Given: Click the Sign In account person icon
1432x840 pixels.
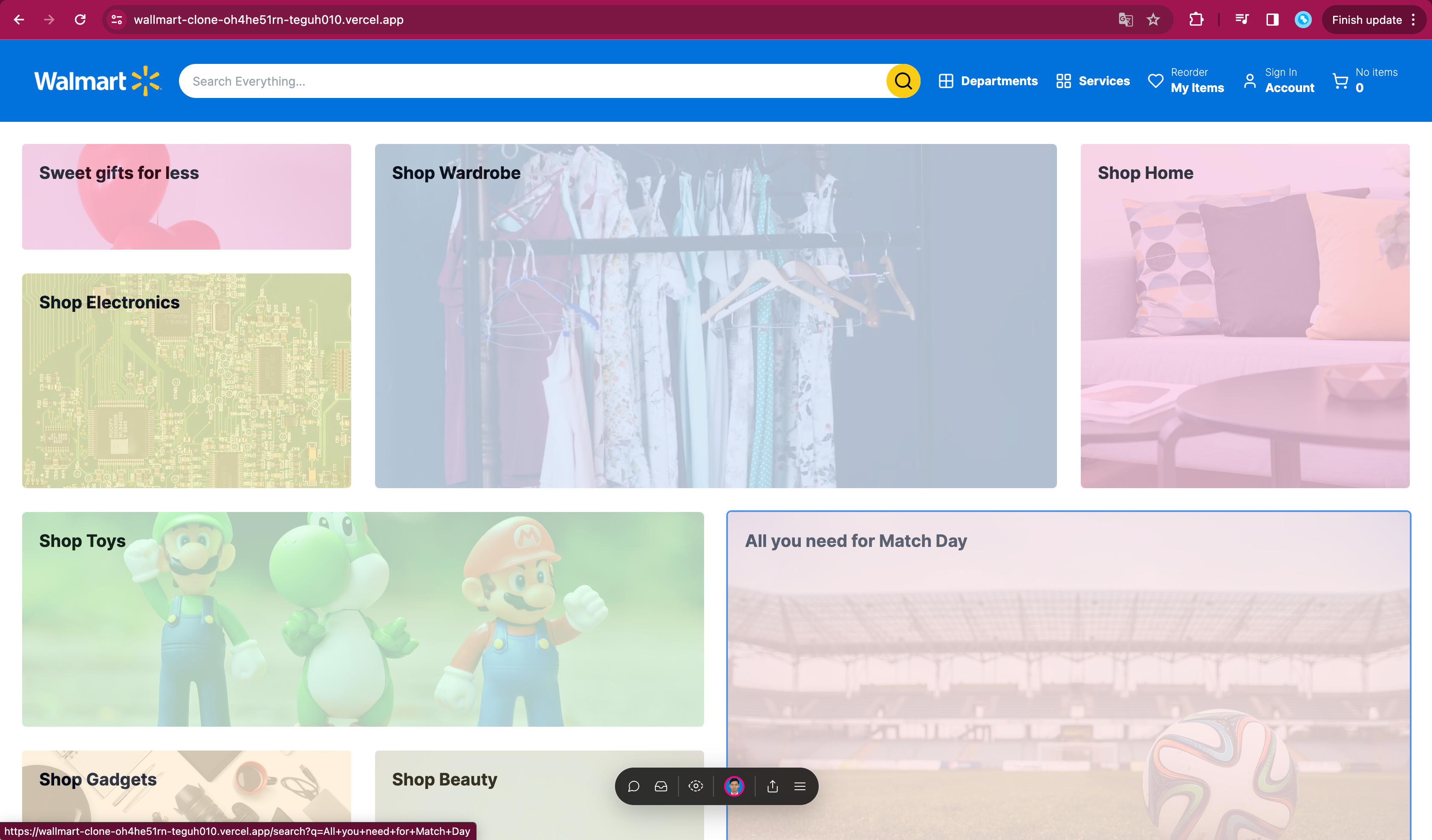Looking at the screenshot, I should (1250, 81).
